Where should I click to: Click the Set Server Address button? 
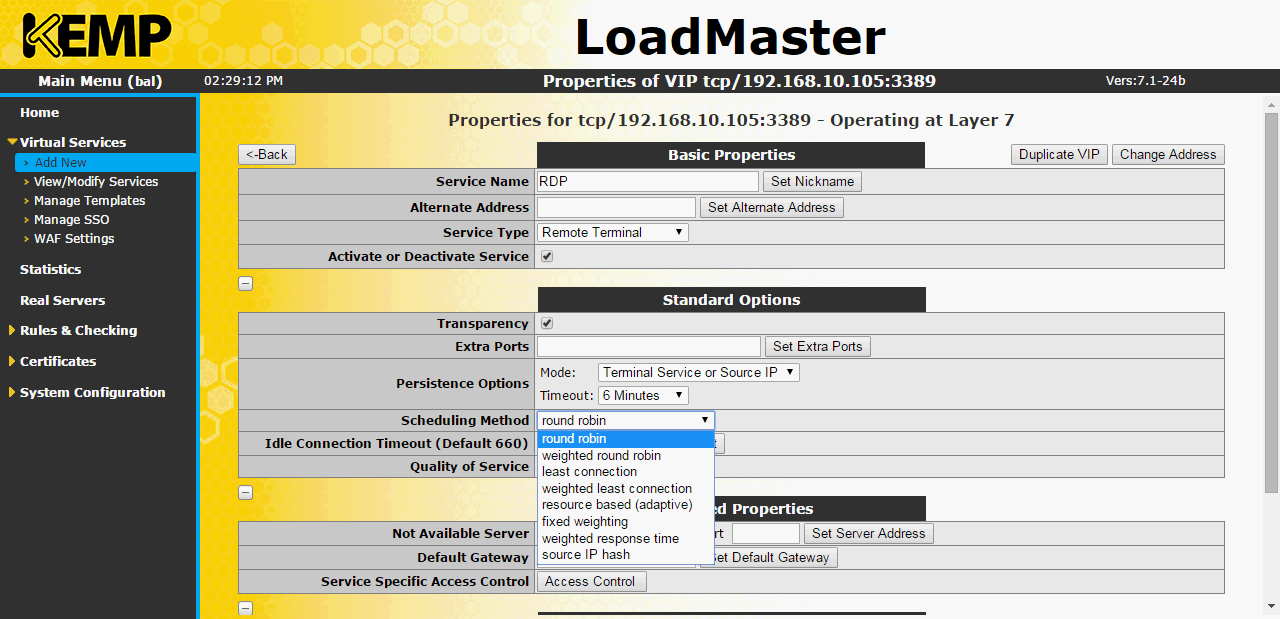(x=869, y=534)
